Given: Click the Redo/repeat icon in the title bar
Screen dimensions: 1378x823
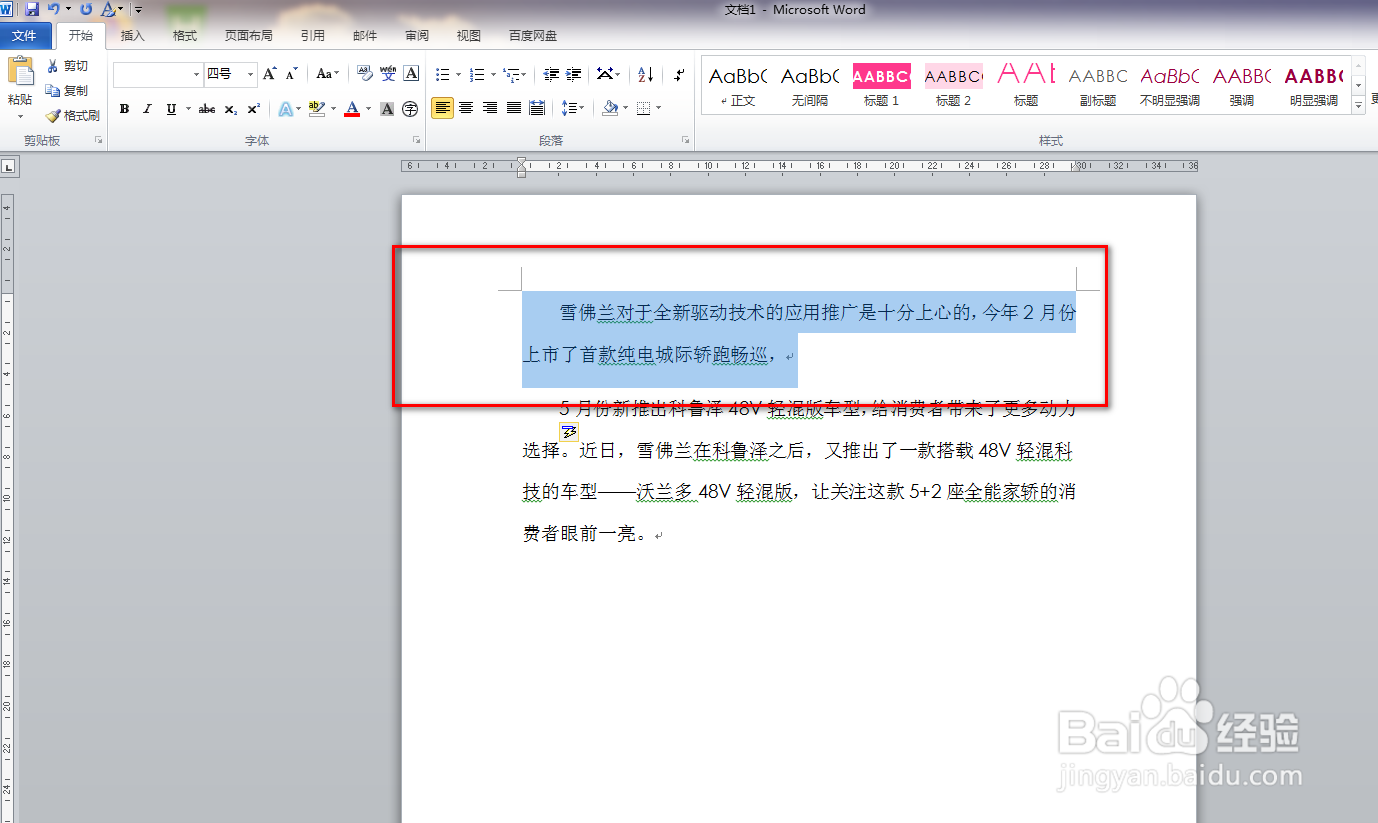Looking at the screenshot, I should click(x=86, y=9).
